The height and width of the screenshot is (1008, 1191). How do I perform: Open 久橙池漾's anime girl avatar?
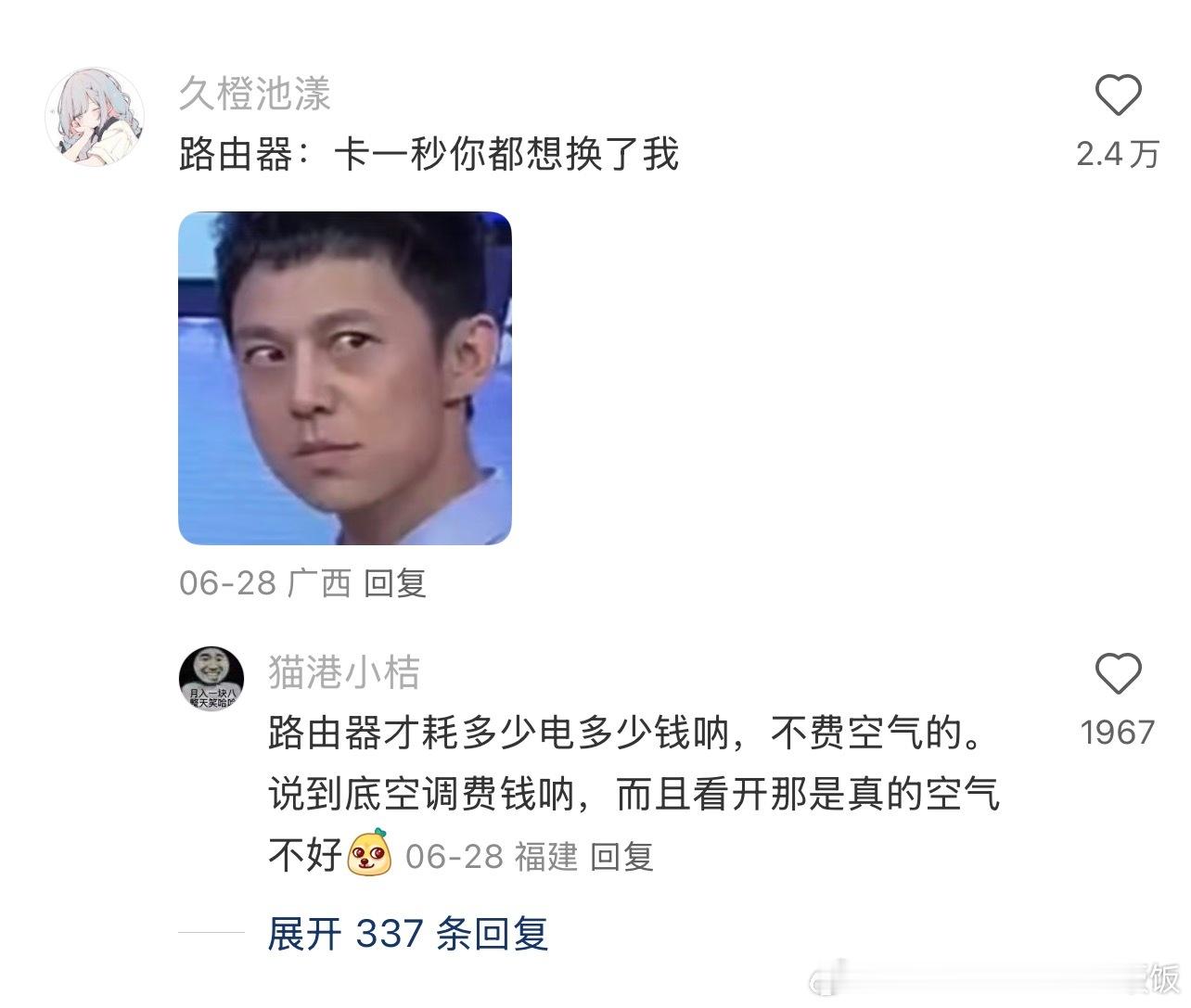95,117
